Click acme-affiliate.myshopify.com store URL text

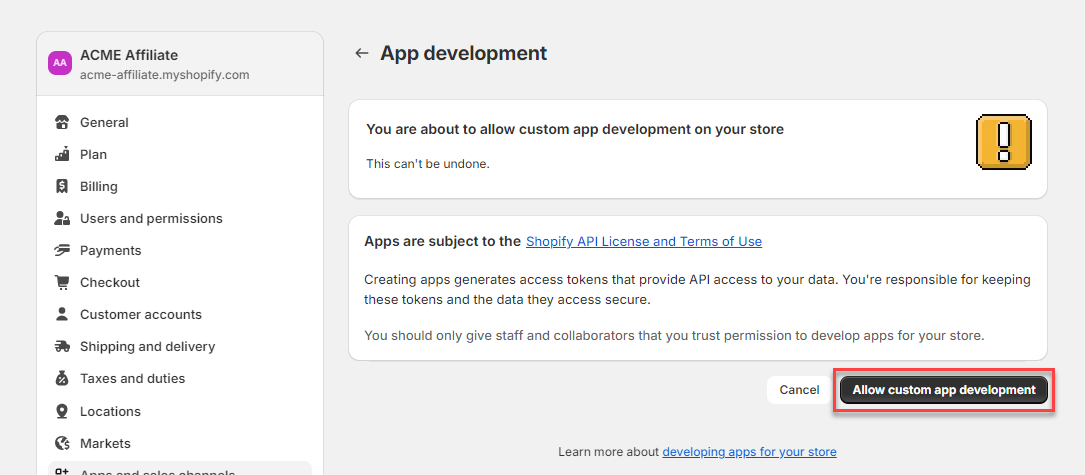coord(165,75)
